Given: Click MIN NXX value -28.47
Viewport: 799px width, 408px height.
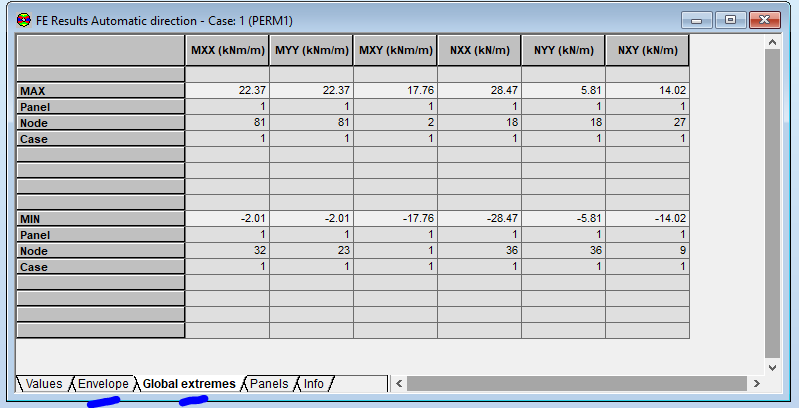Looking at the screenshot, I should (x=480, y=218).
